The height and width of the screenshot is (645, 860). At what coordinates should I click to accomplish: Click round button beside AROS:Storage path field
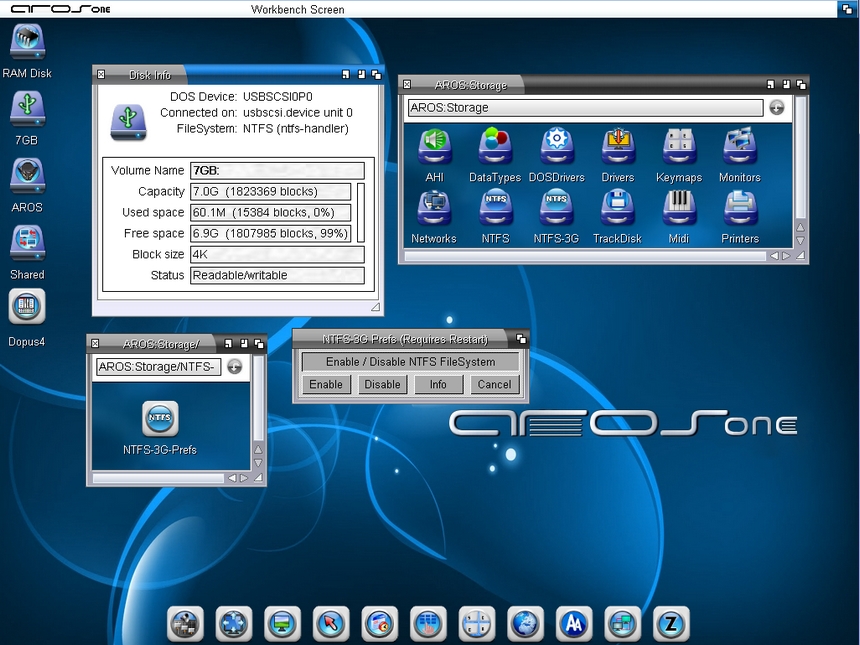point(777,108)
